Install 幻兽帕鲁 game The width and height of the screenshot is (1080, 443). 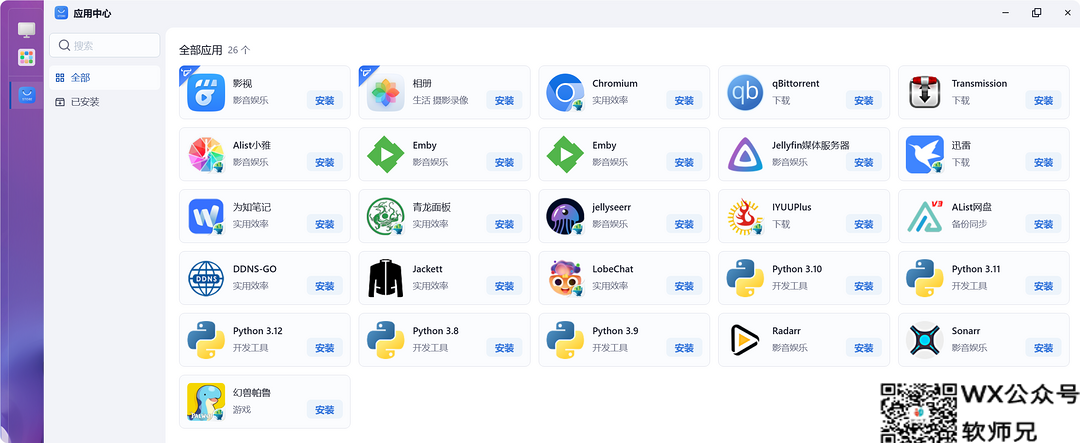click(x=324, y=411)
